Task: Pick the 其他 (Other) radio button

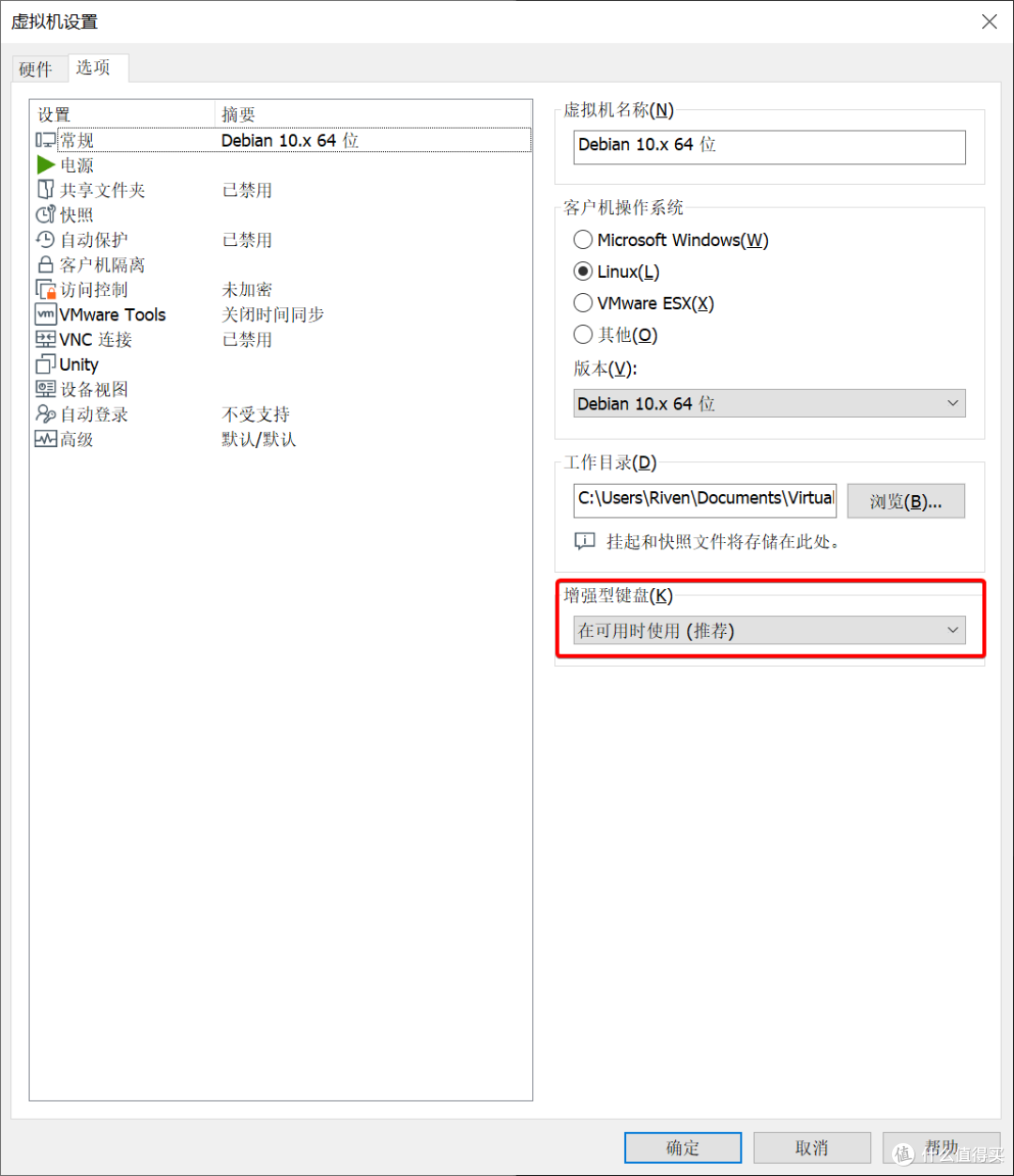Action: pos(583,334)
